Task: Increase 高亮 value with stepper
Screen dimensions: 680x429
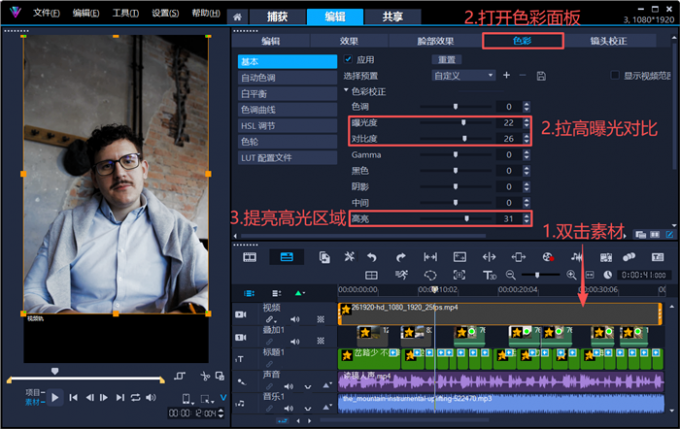Action: [526, 216]
